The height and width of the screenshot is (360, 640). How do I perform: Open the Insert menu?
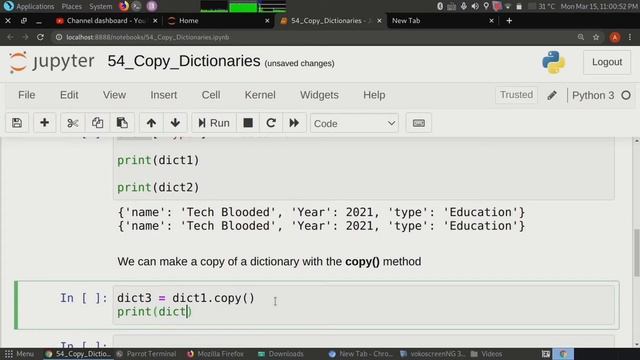163,95
